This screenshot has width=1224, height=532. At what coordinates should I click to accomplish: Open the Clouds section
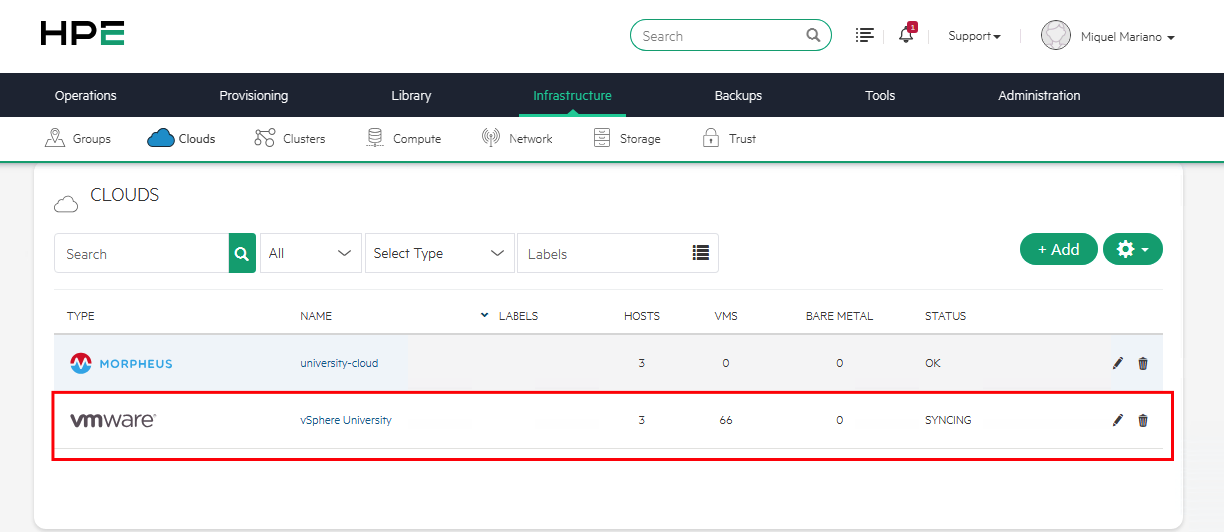pyautogui.click(x=181, y=138)
